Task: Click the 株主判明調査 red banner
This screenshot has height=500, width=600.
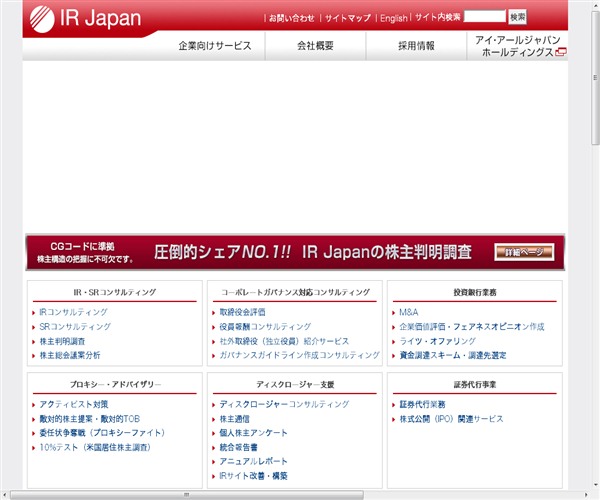Action: click(295, 252)
